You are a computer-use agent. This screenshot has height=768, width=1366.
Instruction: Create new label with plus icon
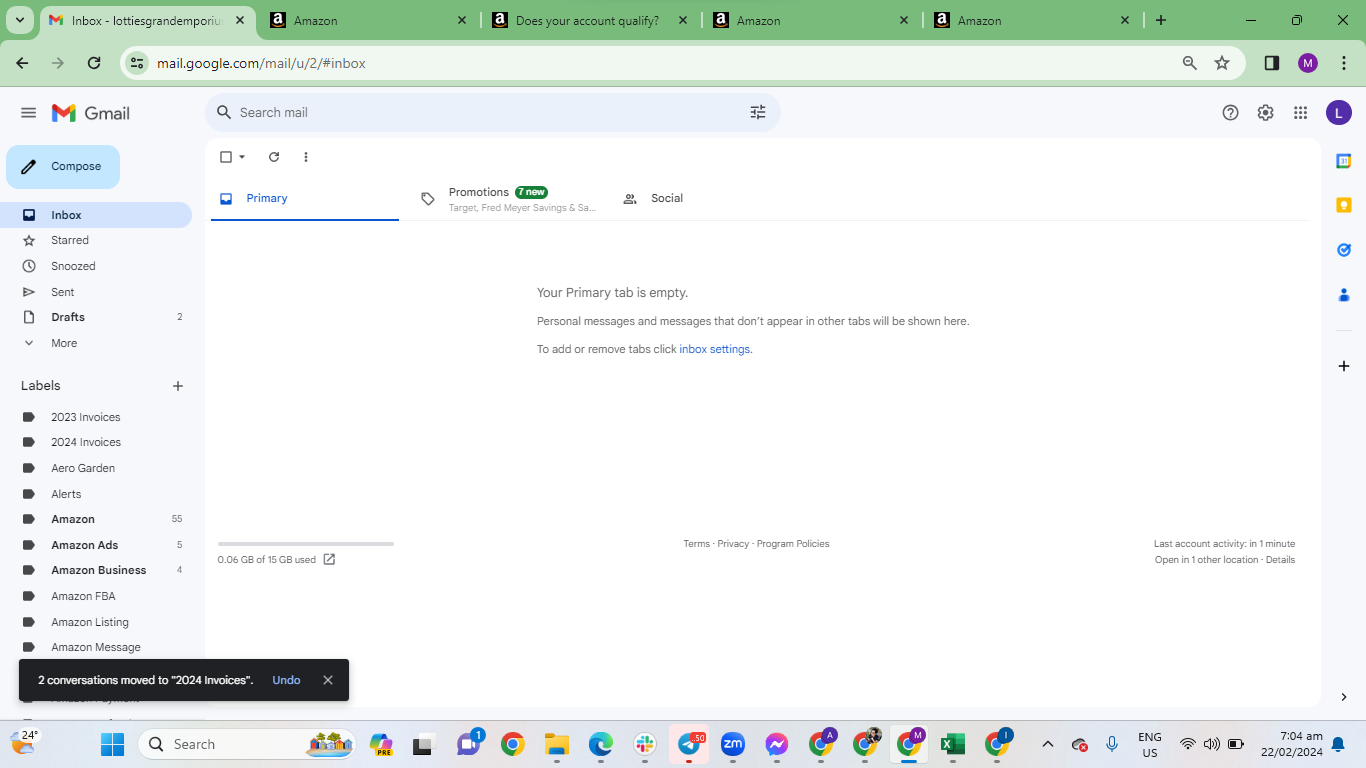tap(178, 386)
